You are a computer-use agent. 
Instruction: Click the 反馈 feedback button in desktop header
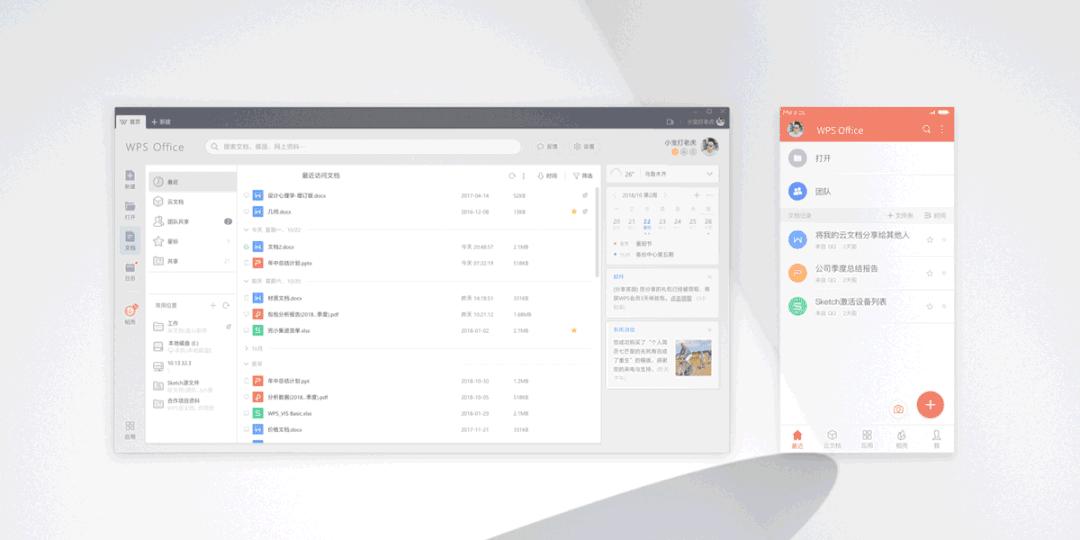[547, 147]
